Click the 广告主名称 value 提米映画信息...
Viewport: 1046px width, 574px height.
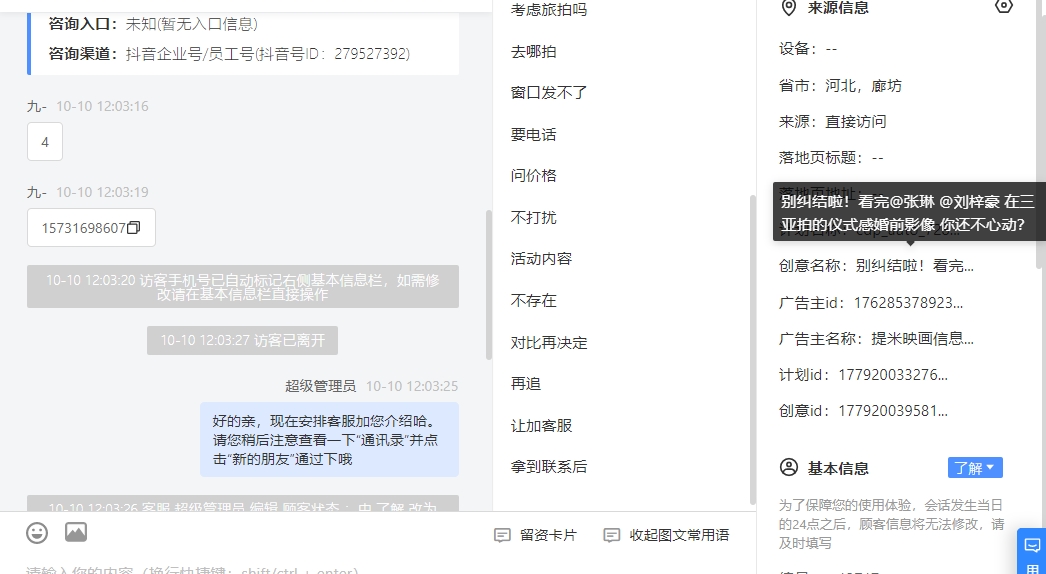click(x=923, y=338)
